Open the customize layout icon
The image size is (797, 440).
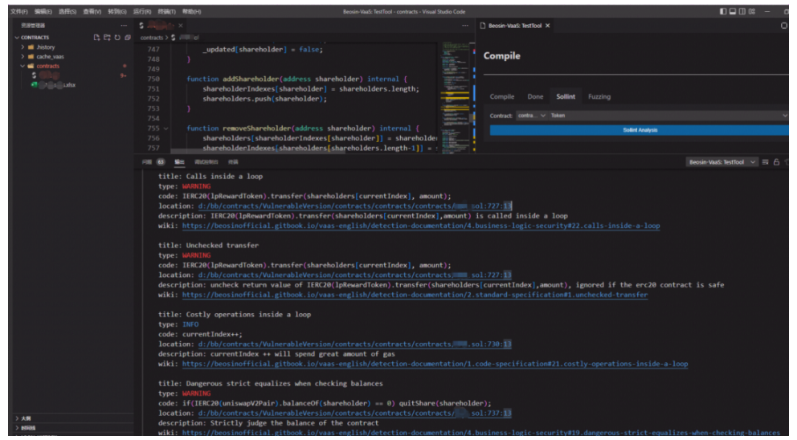[752, 11]
